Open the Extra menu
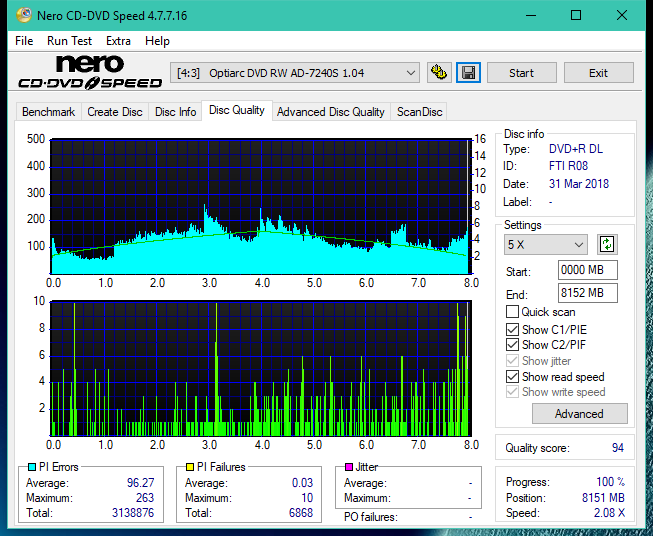This screenshot has width=653, height=536. pyautogui.click(x=118, y=41)
